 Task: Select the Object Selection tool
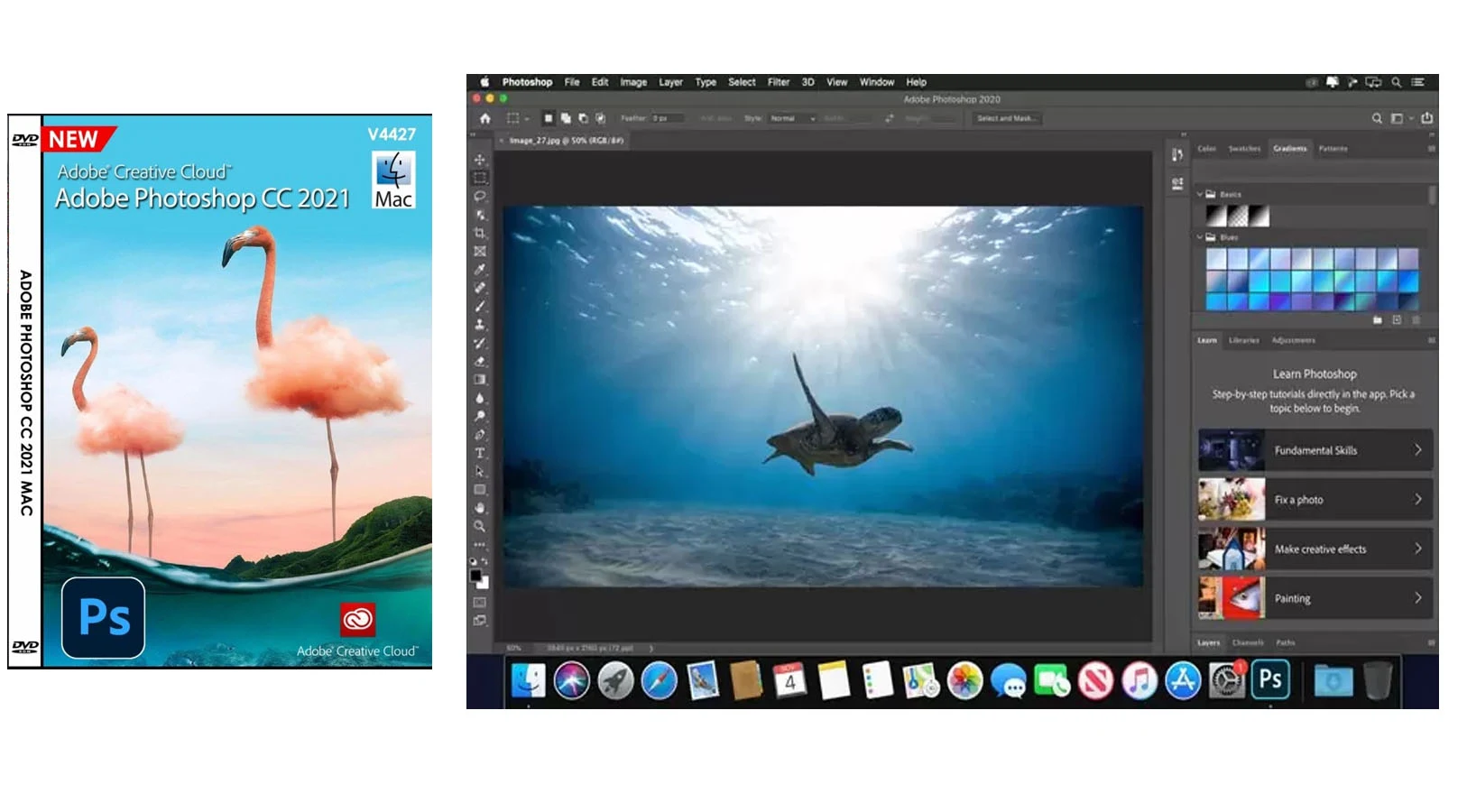point(480,215)
